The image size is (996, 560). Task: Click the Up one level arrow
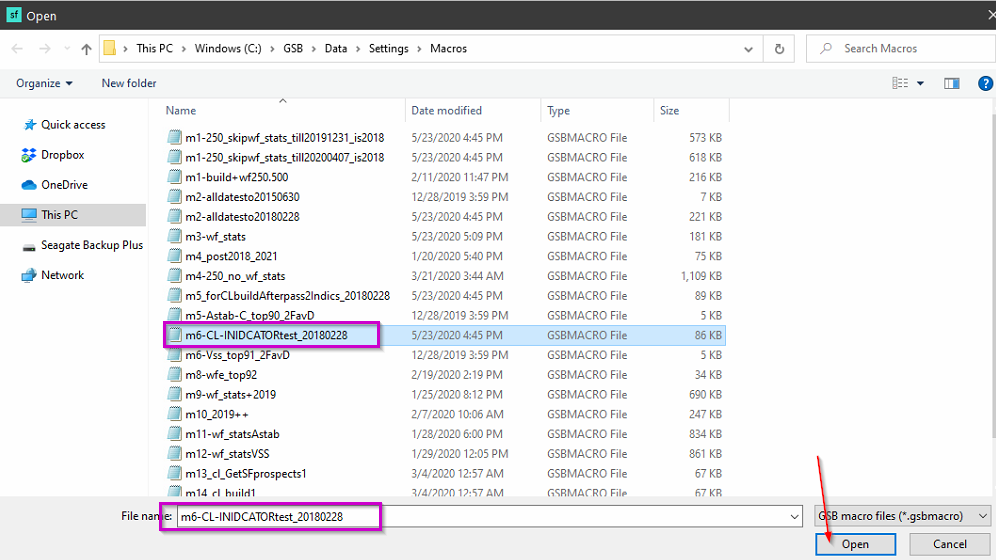point(86,48)
